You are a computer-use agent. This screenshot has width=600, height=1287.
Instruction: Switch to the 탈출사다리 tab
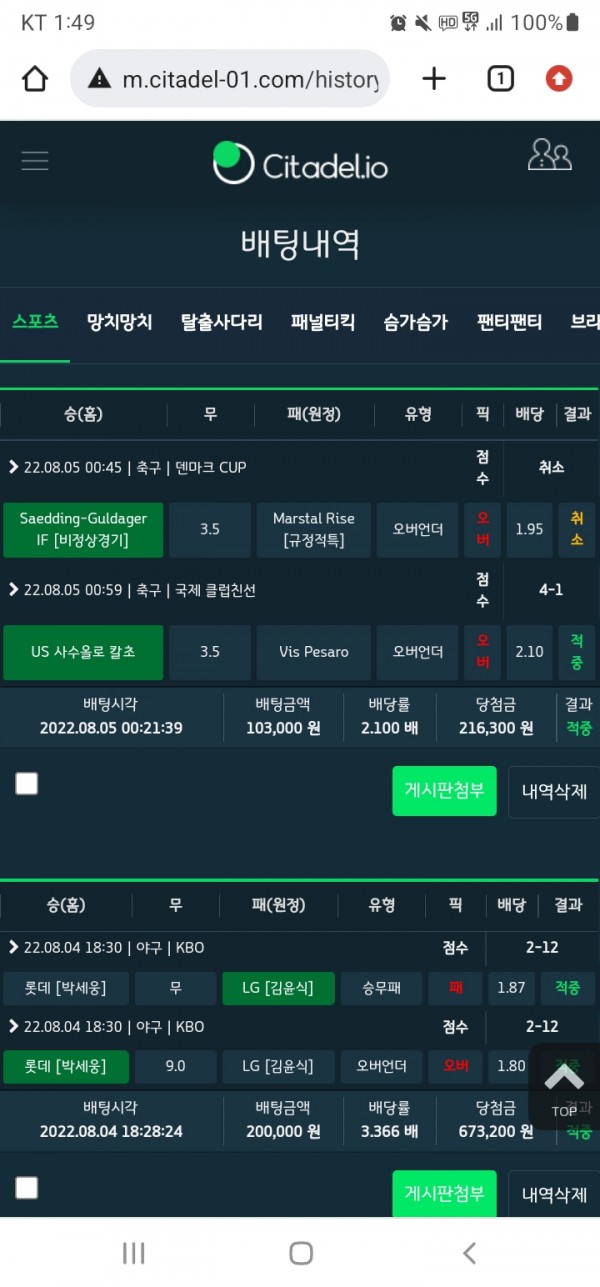click(x=222, y=322)
